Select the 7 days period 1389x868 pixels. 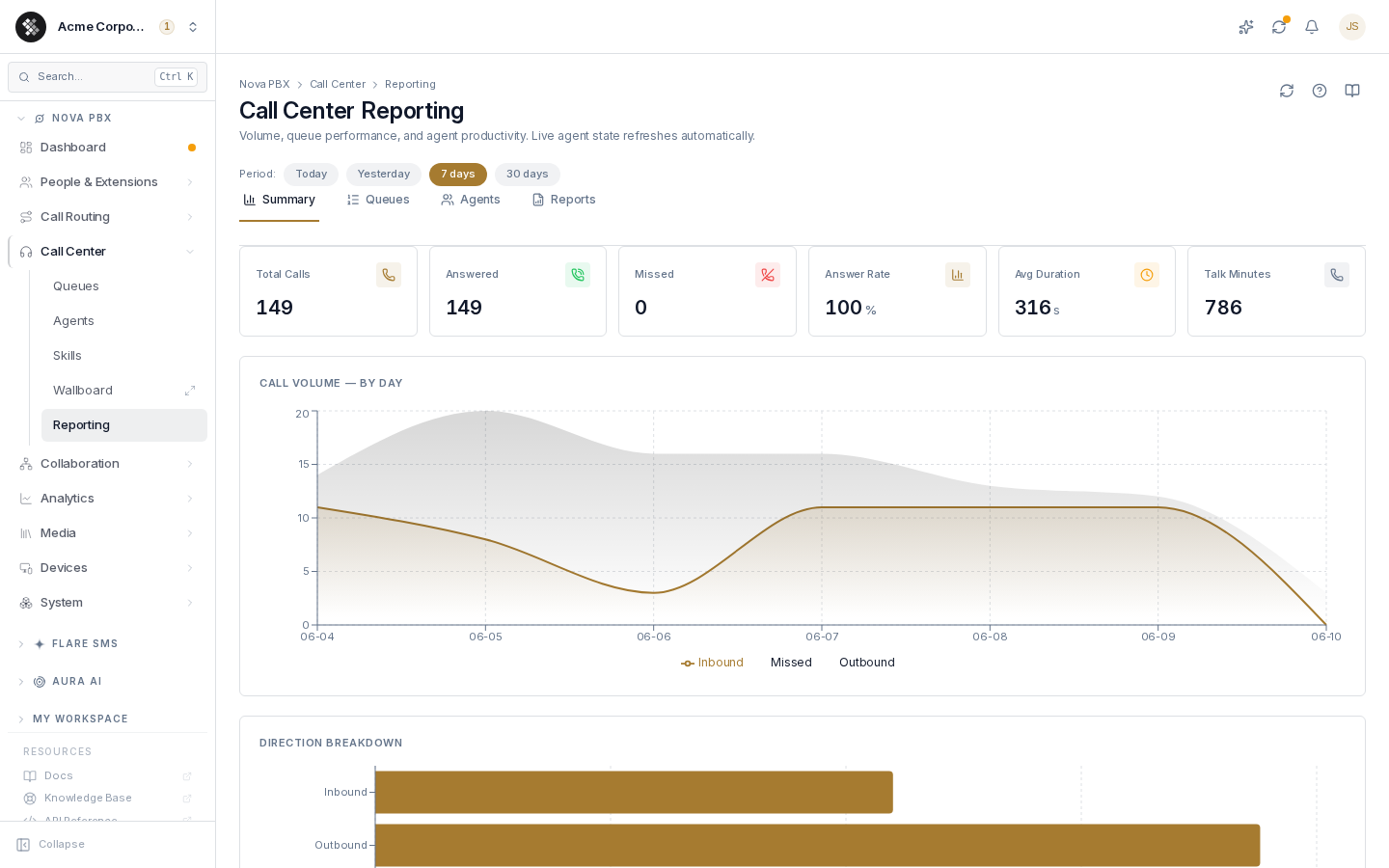click(458, 175)
